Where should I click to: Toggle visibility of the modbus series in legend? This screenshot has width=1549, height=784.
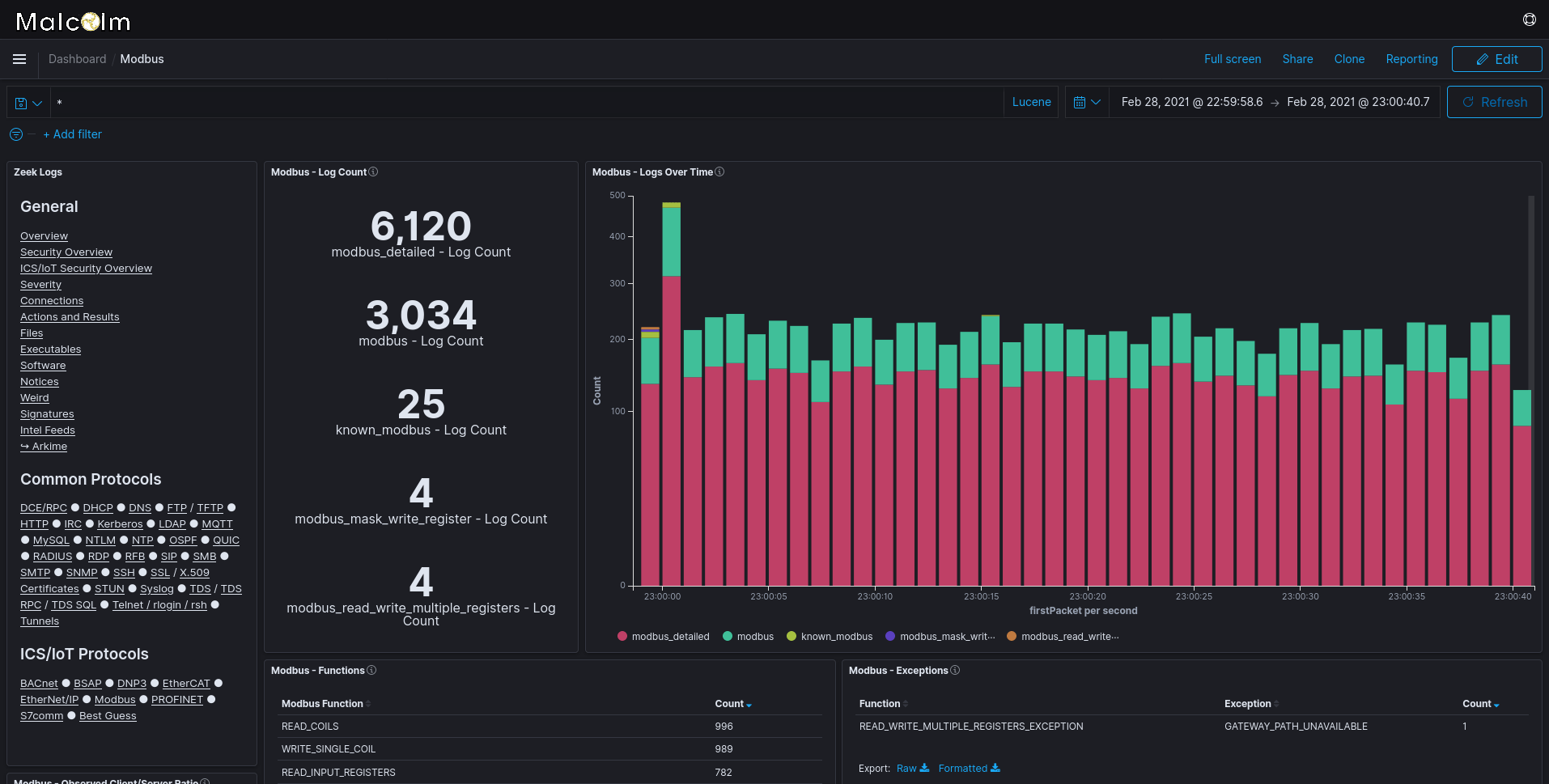754,636
